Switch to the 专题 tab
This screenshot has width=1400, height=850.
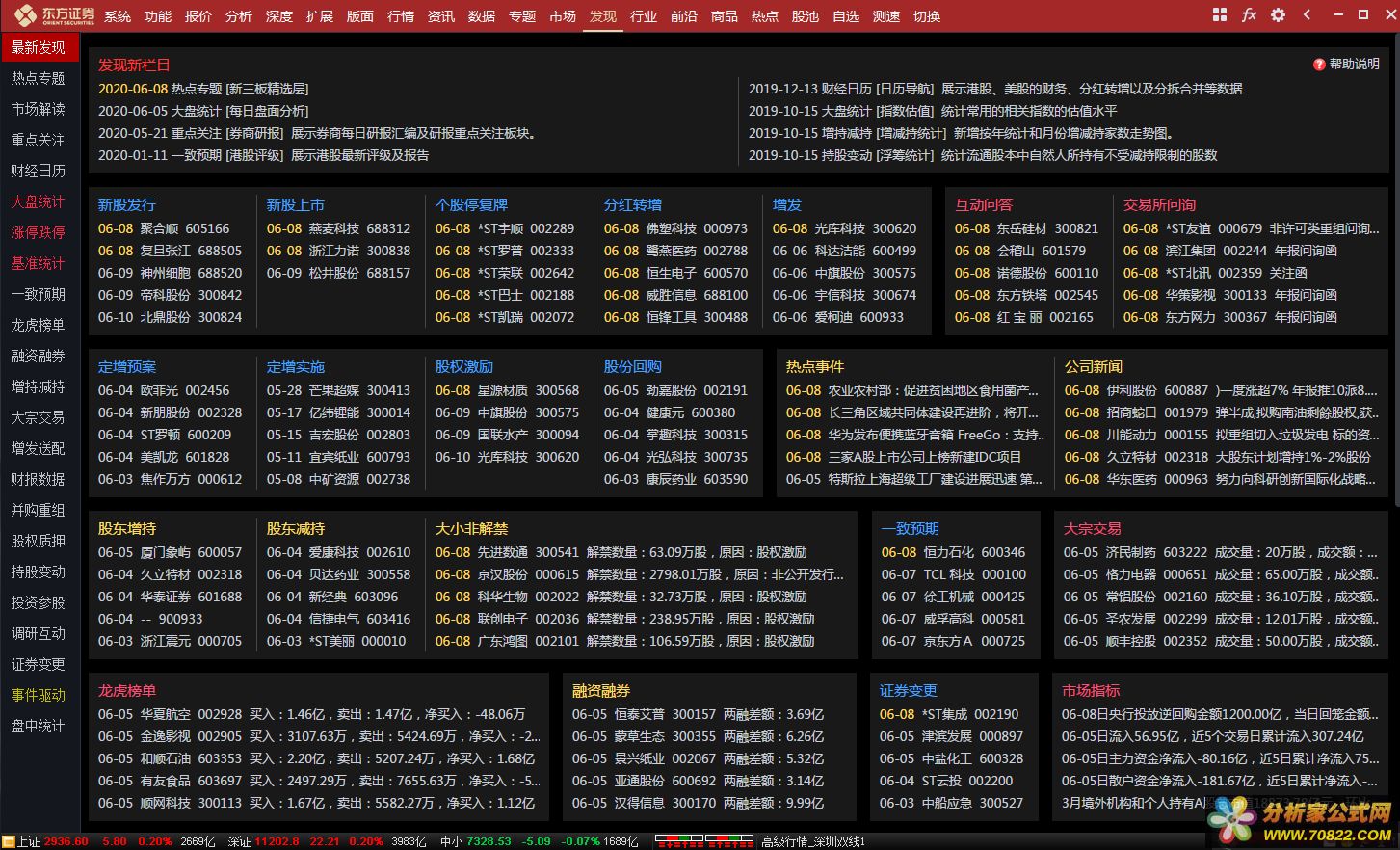click(522, 16)
